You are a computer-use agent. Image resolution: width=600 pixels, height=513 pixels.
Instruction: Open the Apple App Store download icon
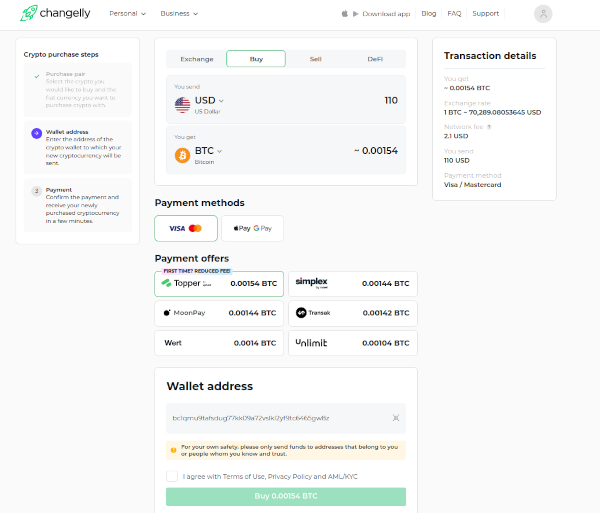[345, 13]
